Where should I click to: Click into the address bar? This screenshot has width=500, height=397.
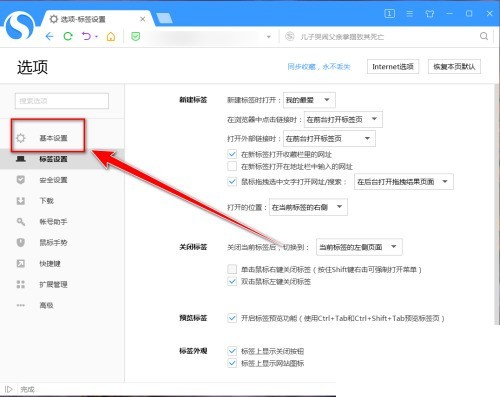click(x=202, y=37)
